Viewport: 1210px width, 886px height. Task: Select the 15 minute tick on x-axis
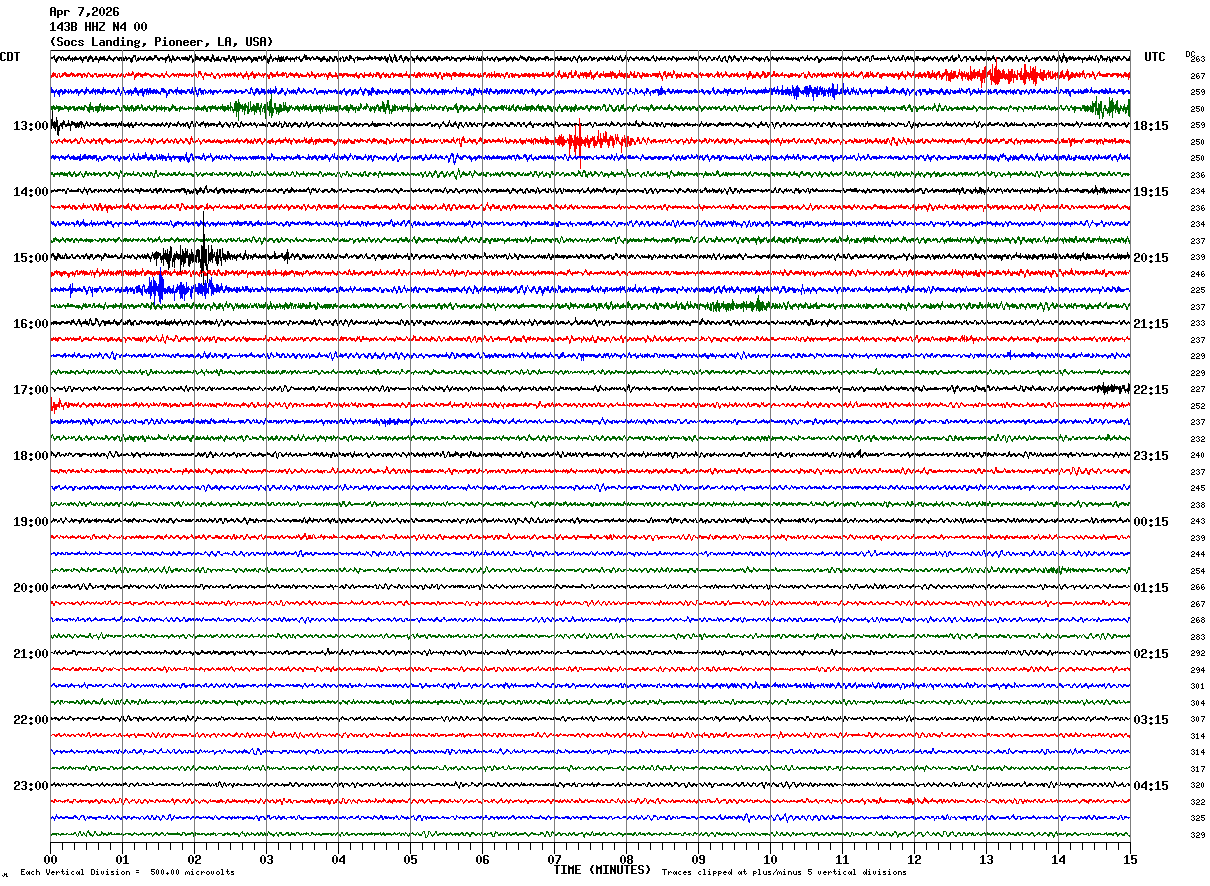1129,860
